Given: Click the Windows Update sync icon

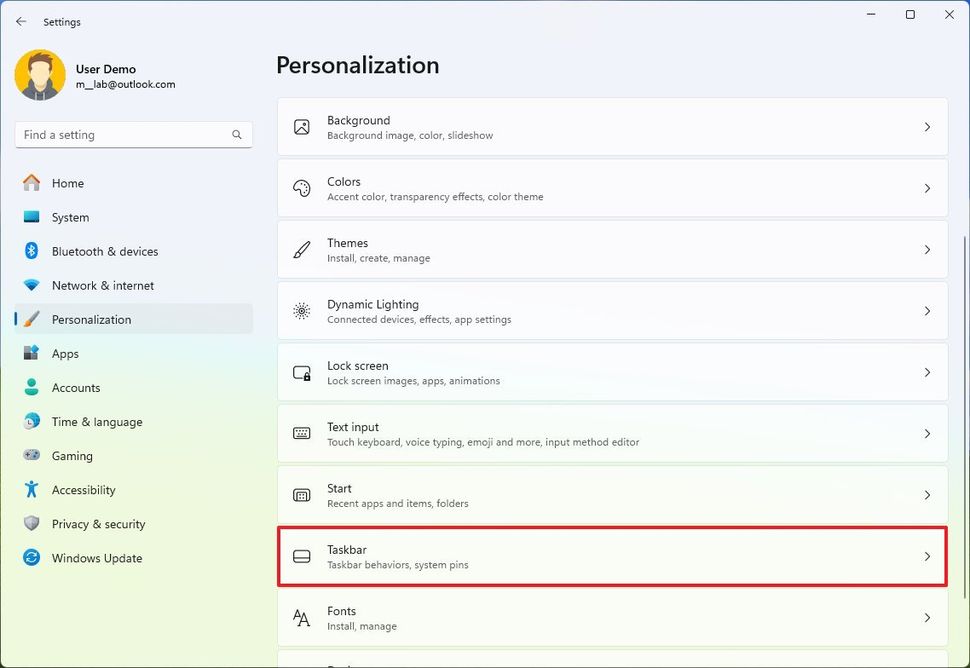Looking at the screenshot, I should 32,557.
